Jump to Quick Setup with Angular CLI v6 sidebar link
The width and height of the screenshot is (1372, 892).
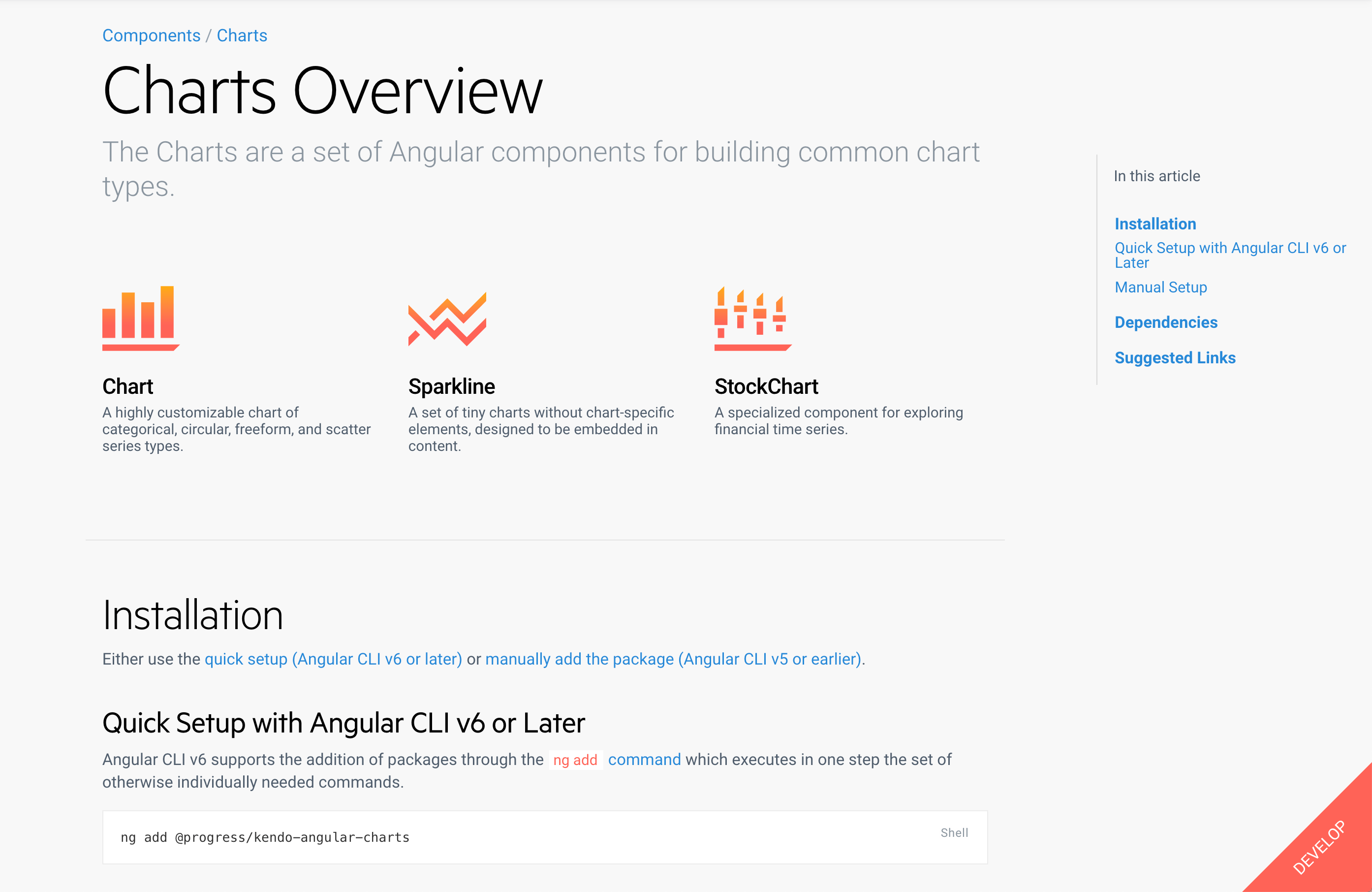[x=1230, y=255]
